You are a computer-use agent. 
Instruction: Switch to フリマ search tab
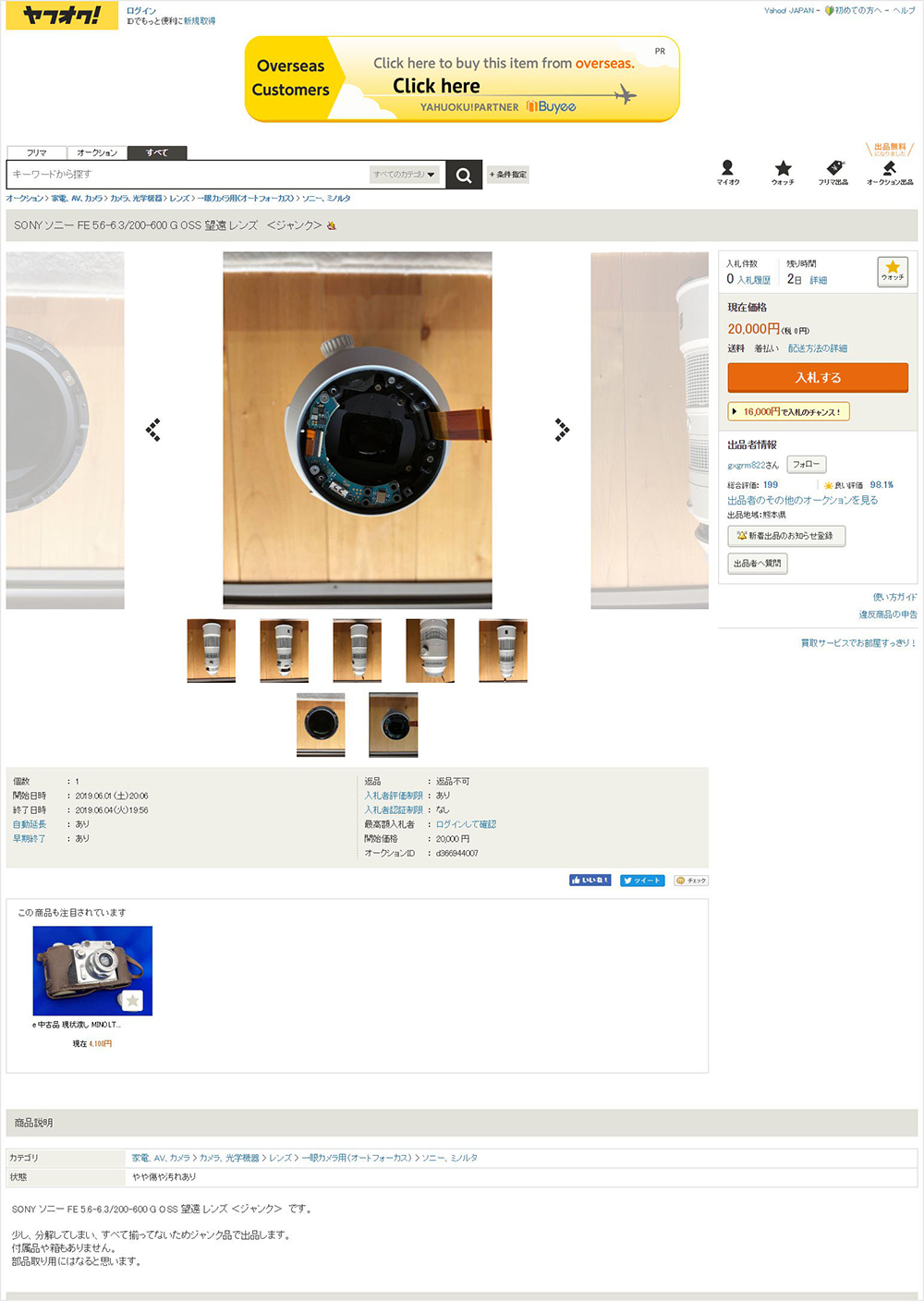(x=37, y=152)
